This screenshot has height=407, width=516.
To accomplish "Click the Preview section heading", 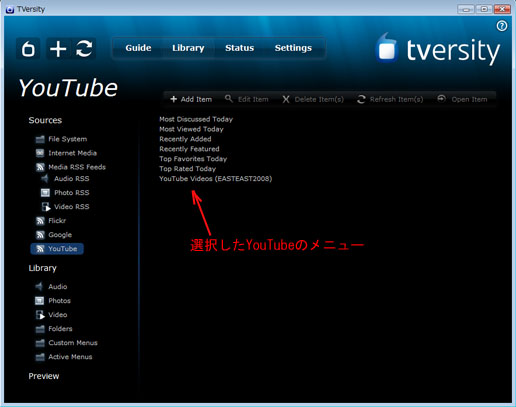I will 44,376.
